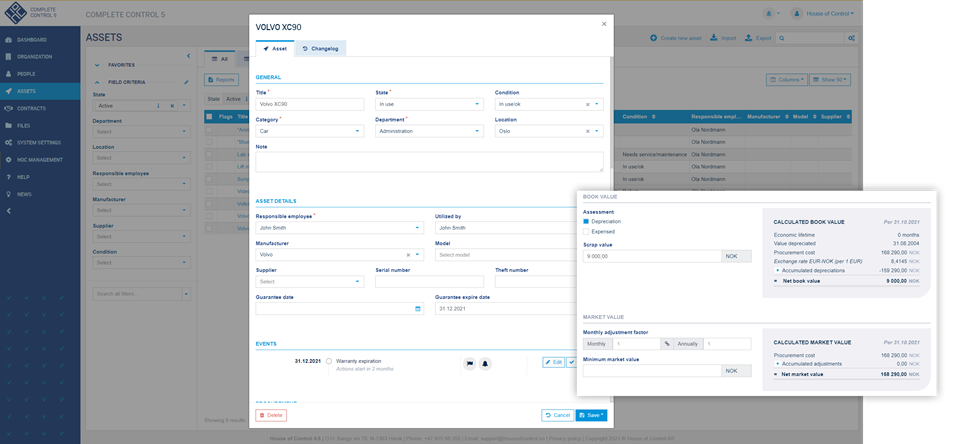The image size is (959, 444).
Task: Click the Save button
Action: tap(591, 415)
